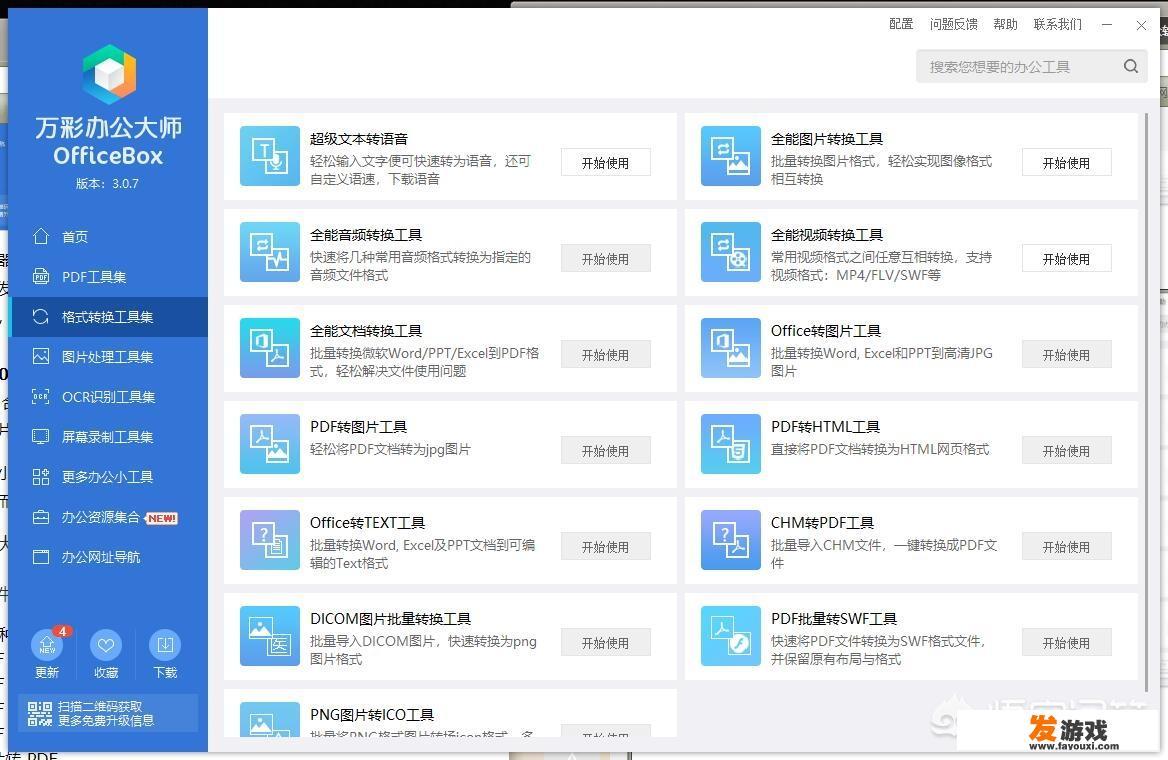
Task: Click 开始使用 for 全能视频转换工具
Action: (1066, 259)
